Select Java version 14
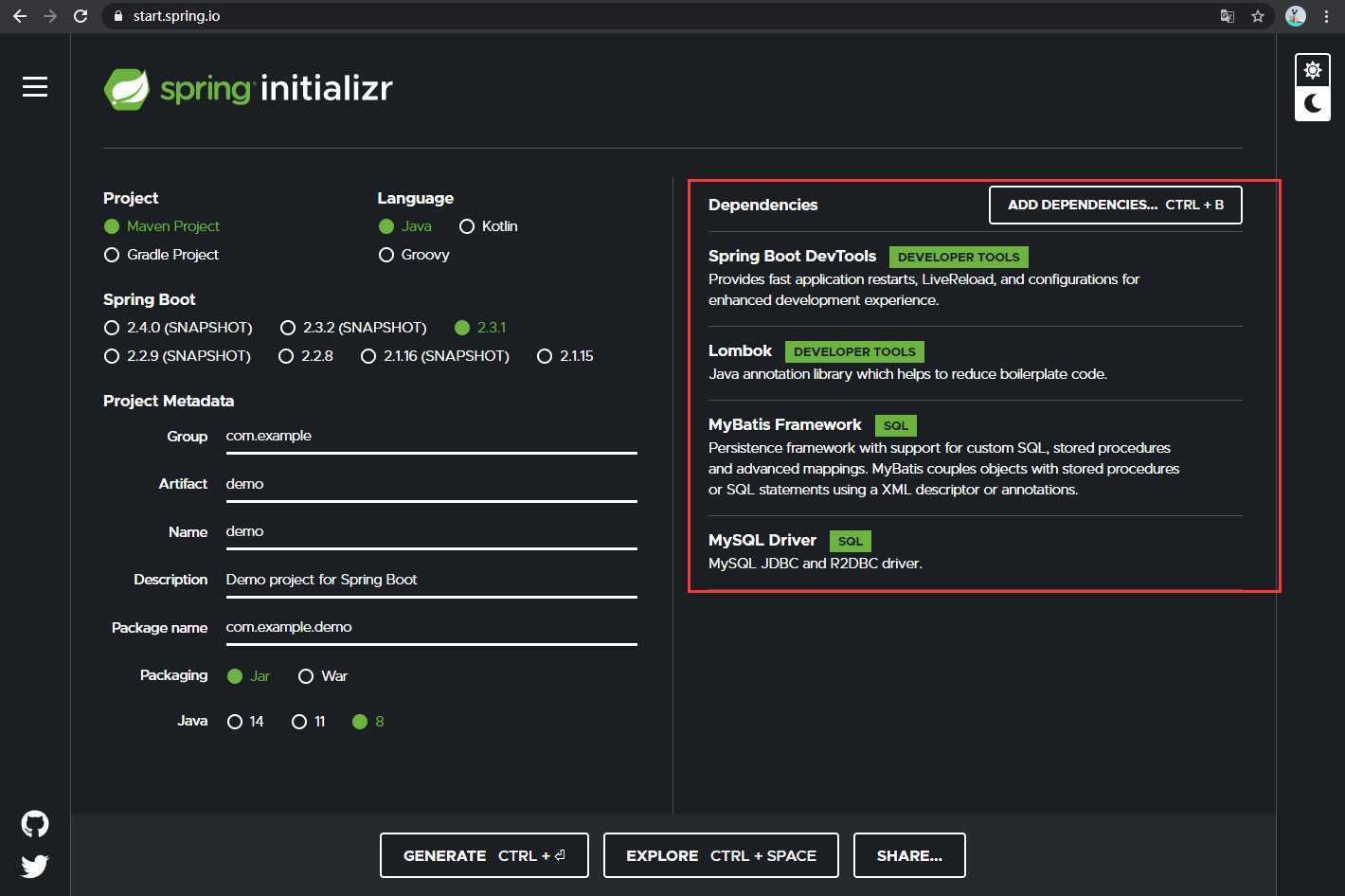Viewport: 1345px width, 896px height. pos(246,722)
